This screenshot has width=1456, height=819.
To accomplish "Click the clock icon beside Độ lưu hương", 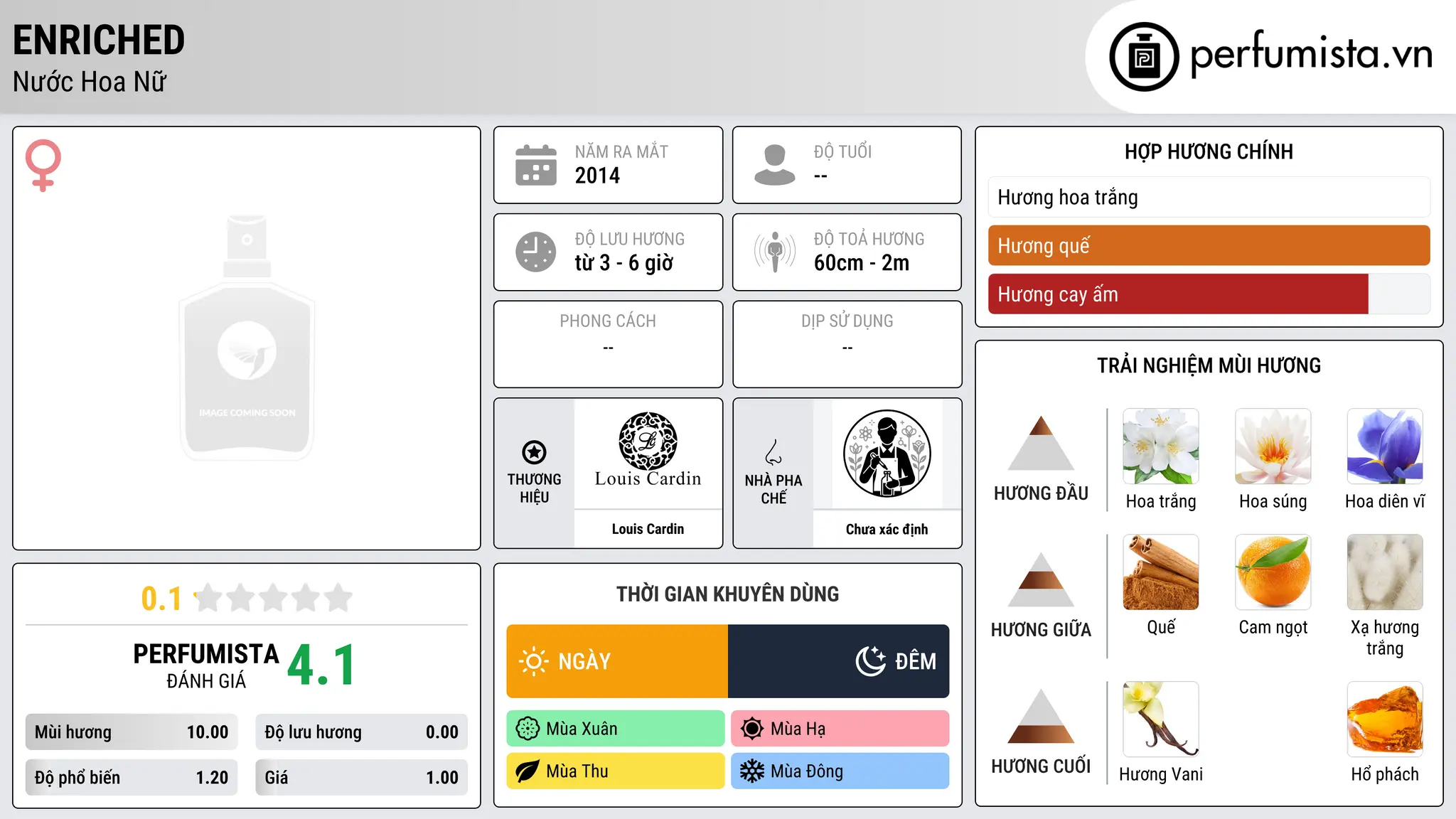I will pos(536,252).
